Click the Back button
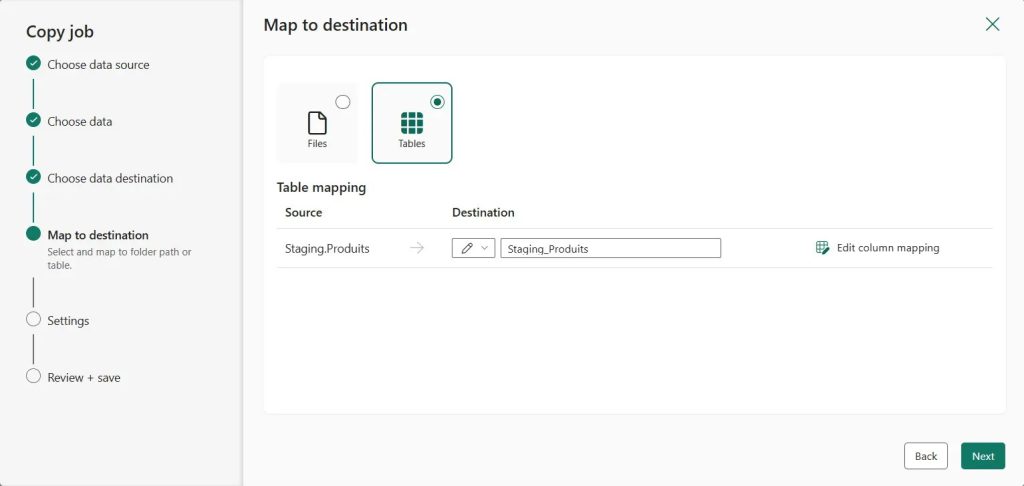 (925, 456)
